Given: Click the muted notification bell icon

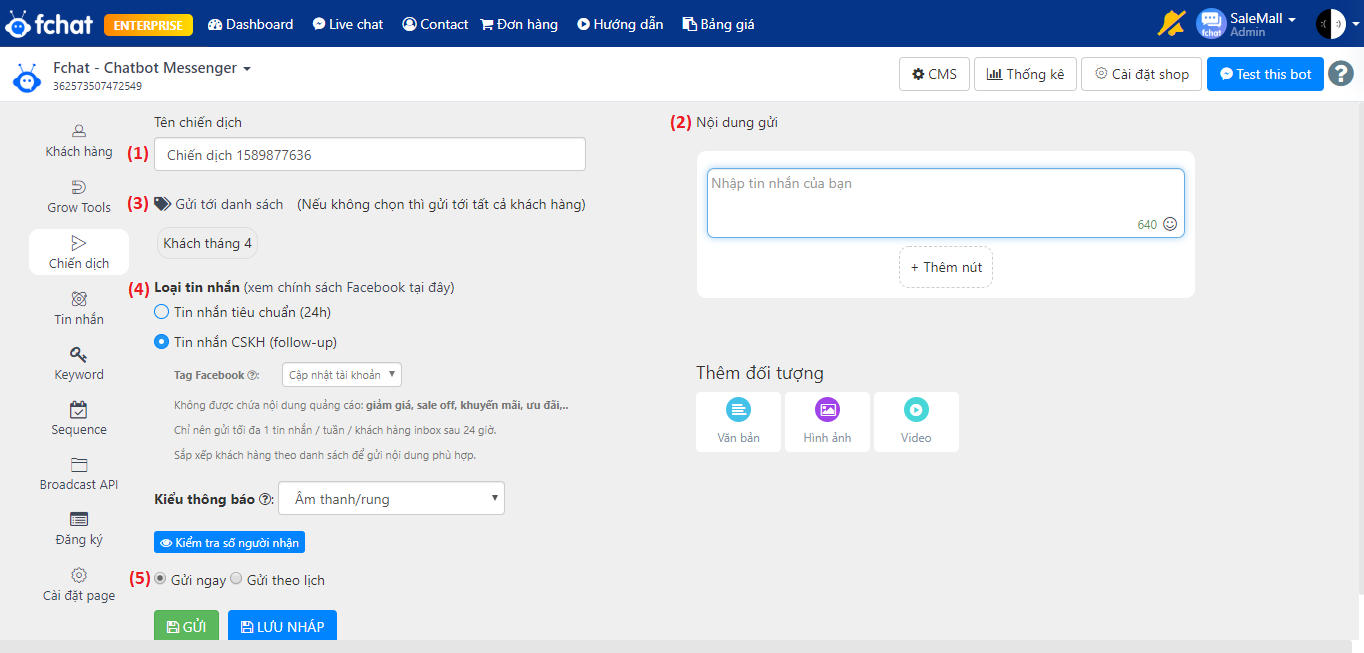Looking at the screenshot, I should click(x=1171, y=23).
